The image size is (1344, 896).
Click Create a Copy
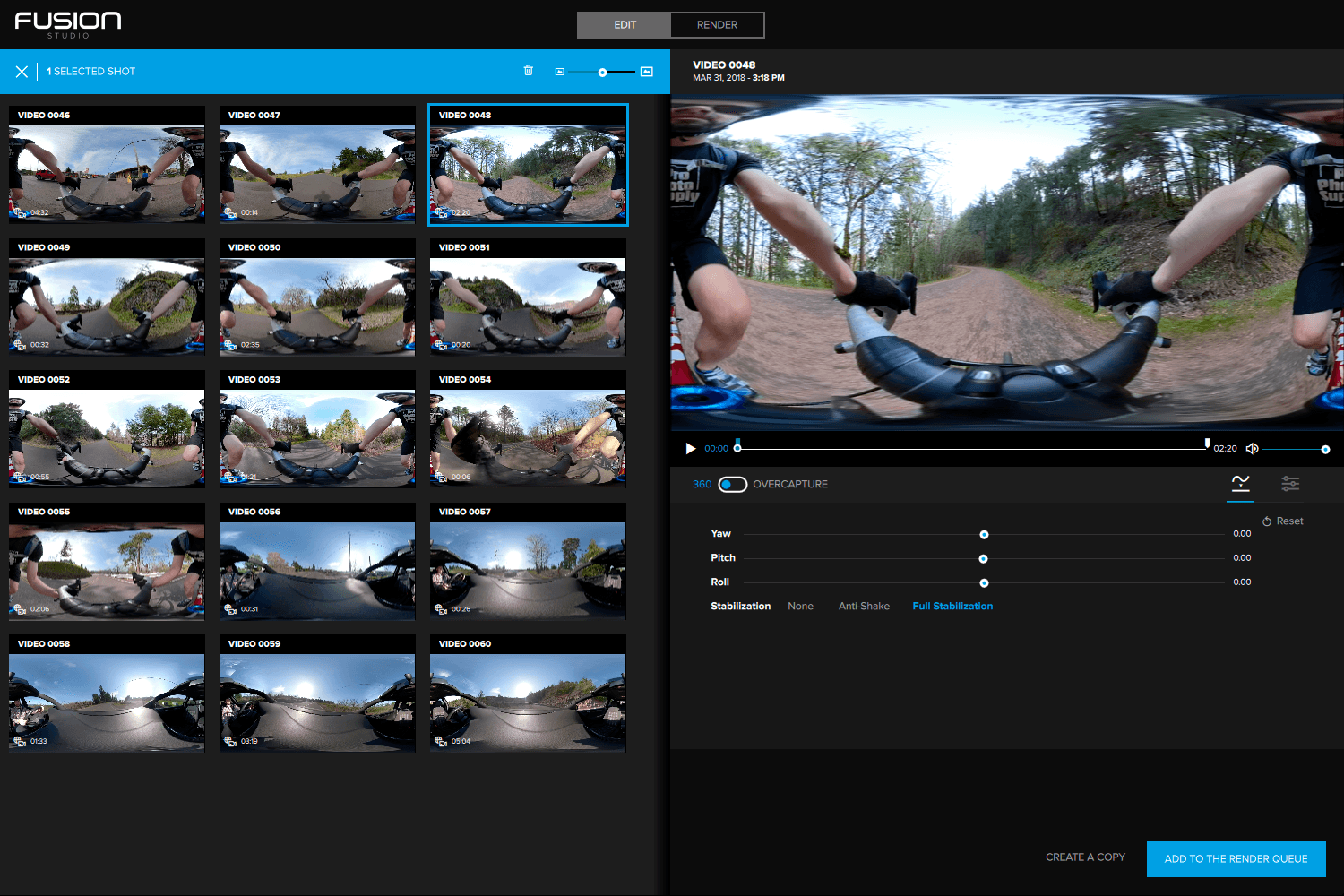click(x=1085, y=857)
